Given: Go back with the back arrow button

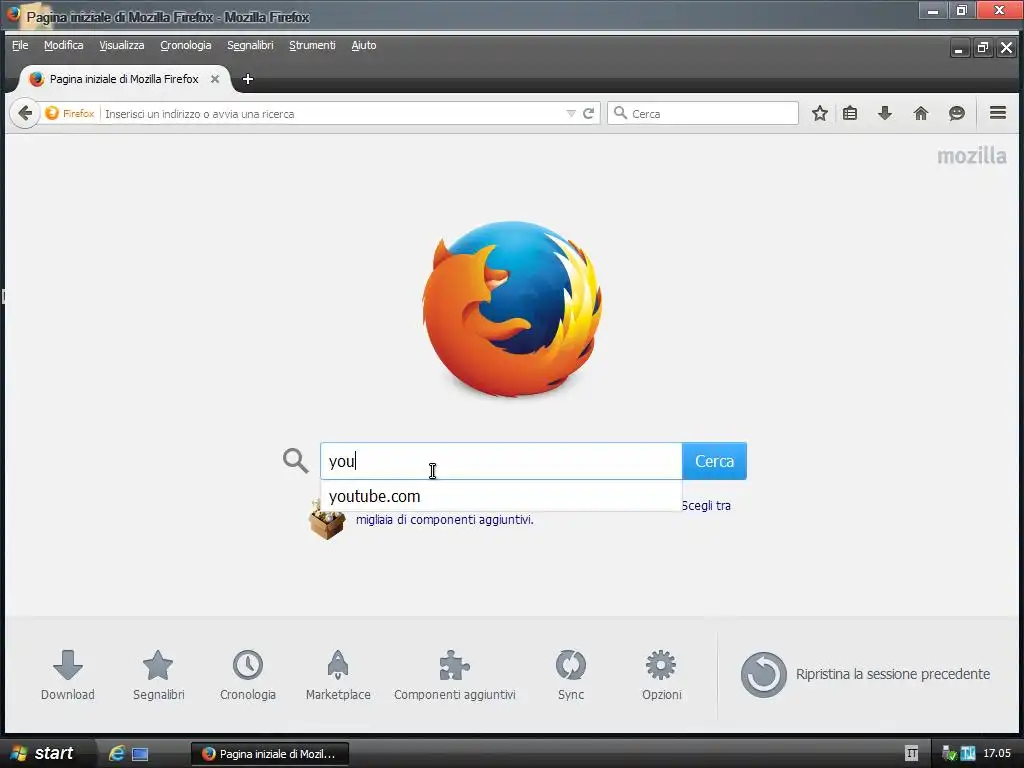Looking at the screenshot, I should [25, 113].
